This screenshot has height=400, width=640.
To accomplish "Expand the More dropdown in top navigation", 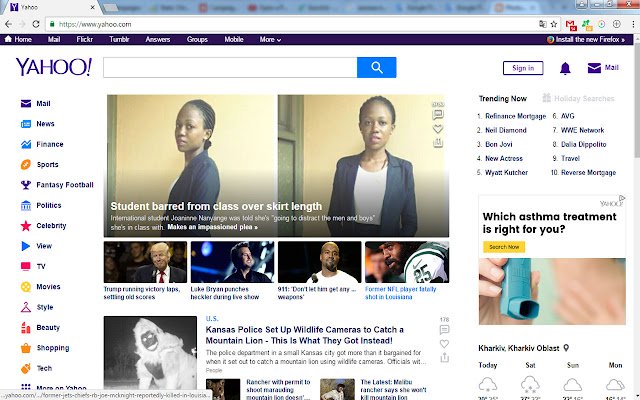I will point(270,40).
